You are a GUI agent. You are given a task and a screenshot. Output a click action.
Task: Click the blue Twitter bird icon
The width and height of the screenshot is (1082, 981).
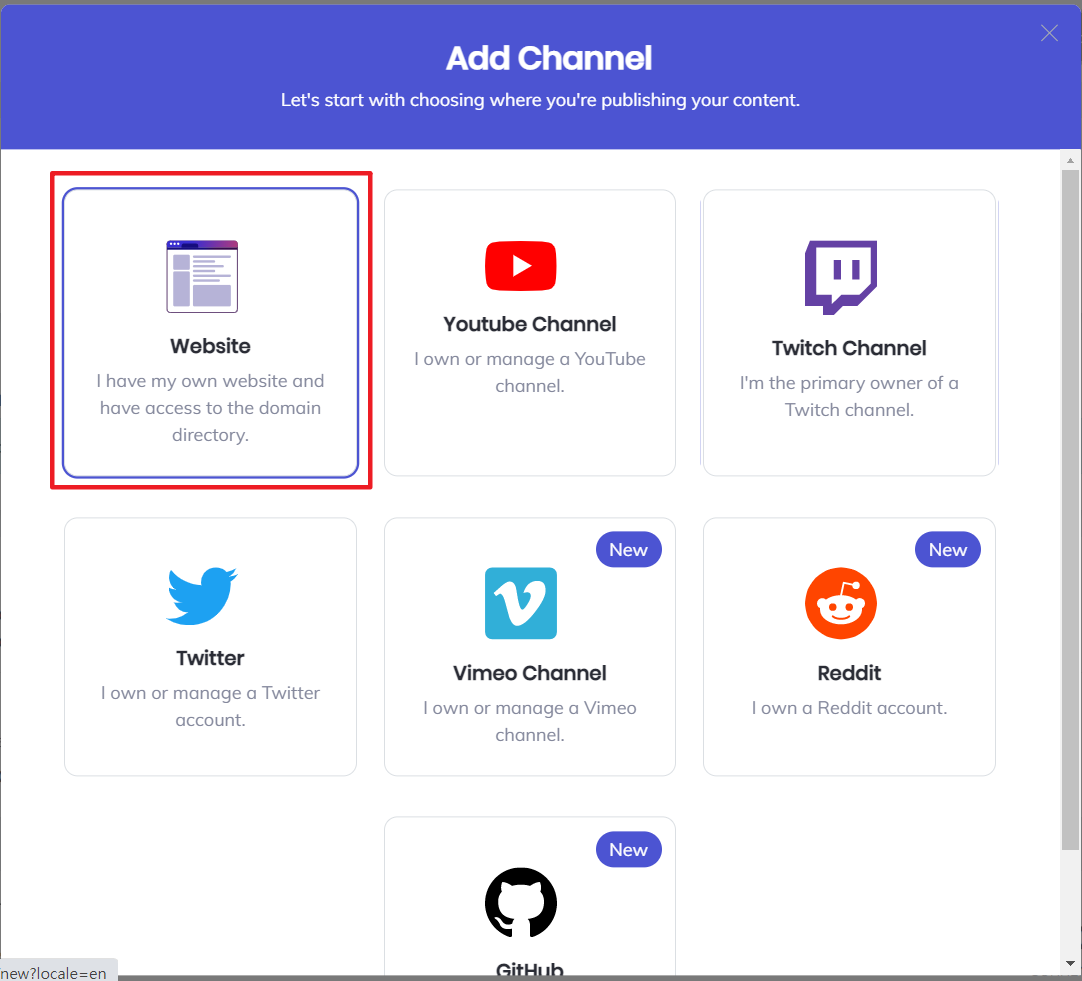(x=202, y=597)
